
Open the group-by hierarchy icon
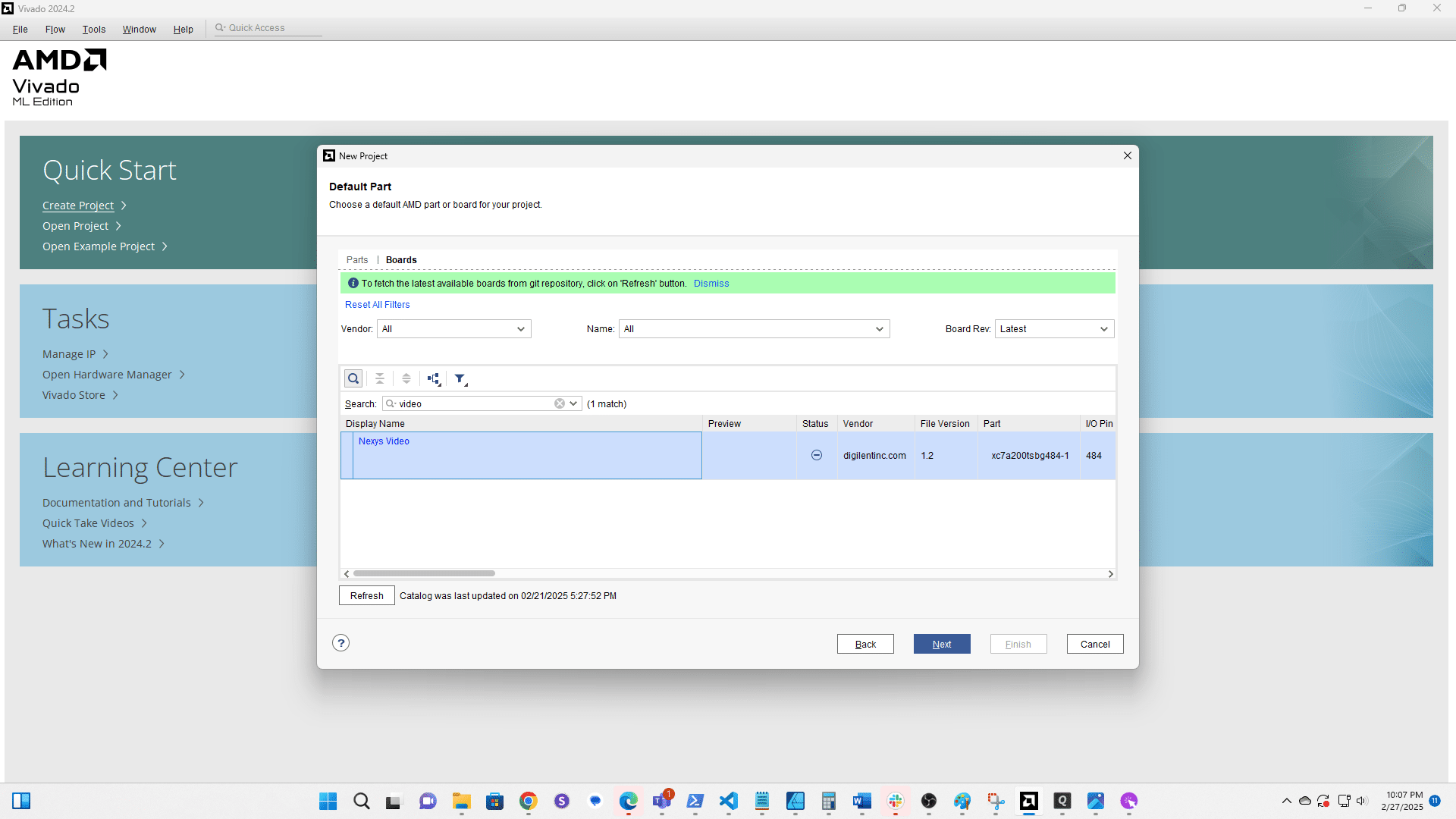[x=434, y=378]
